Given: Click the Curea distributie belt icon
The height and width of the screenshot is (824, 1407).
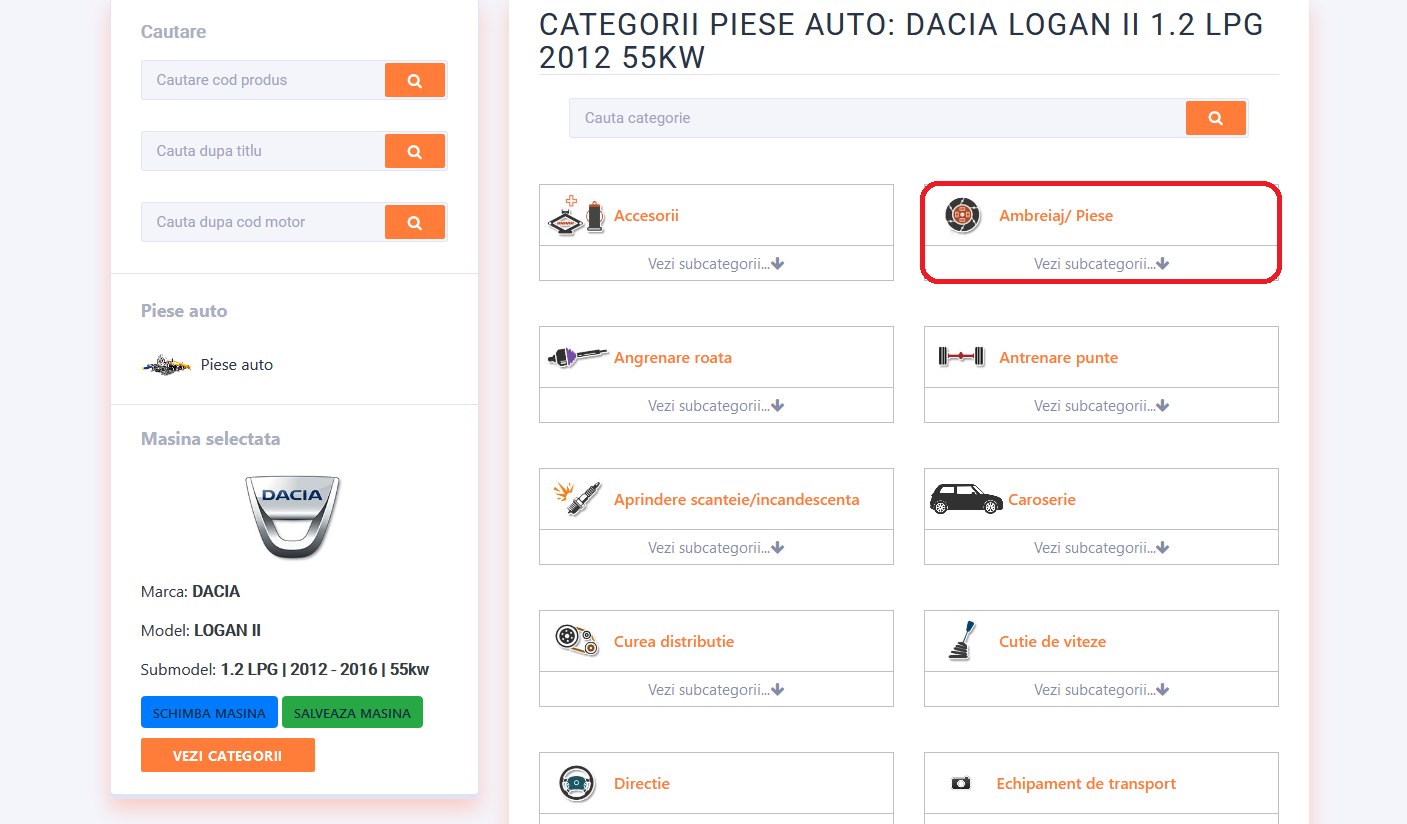Looking at the screenshot, I should click(577, 639).
